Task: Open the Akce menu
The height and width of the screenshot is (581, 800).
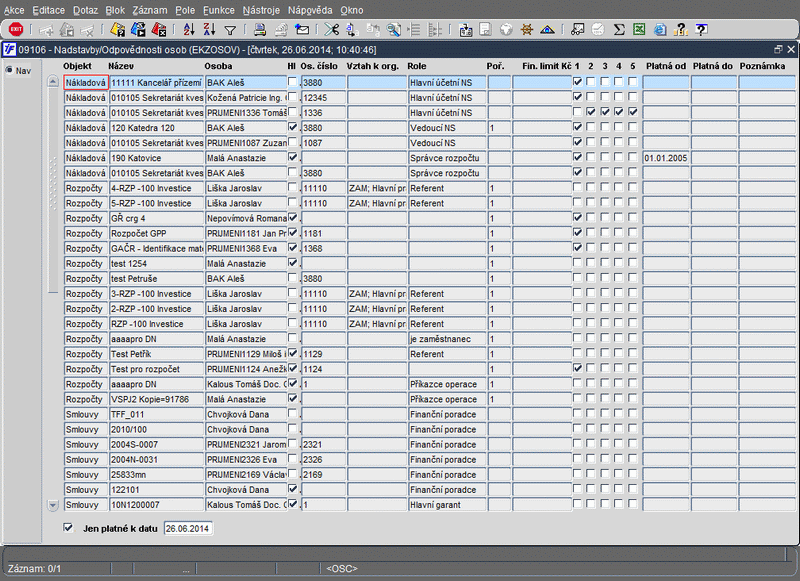Action: pyautogui.click(x=14, y=10)
